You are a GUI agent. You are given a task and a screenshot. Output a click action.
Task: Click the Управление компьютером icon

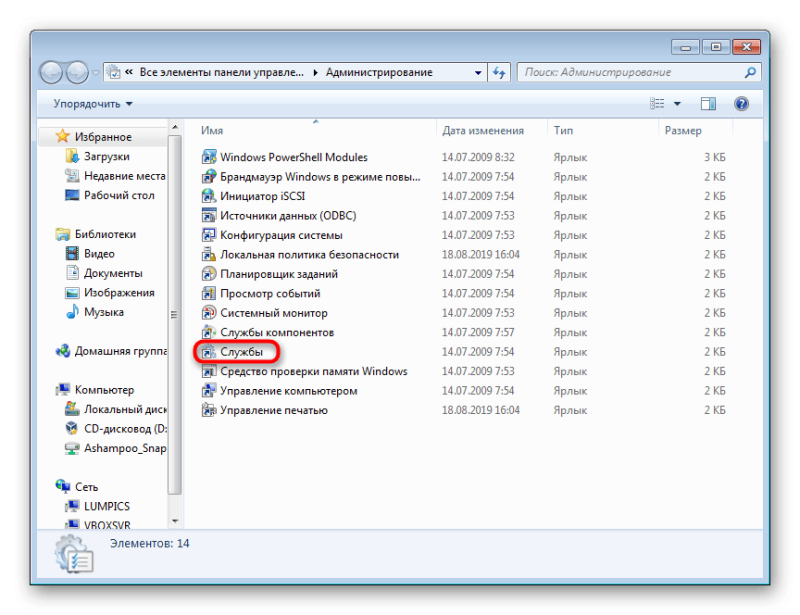tap(209, 390)
